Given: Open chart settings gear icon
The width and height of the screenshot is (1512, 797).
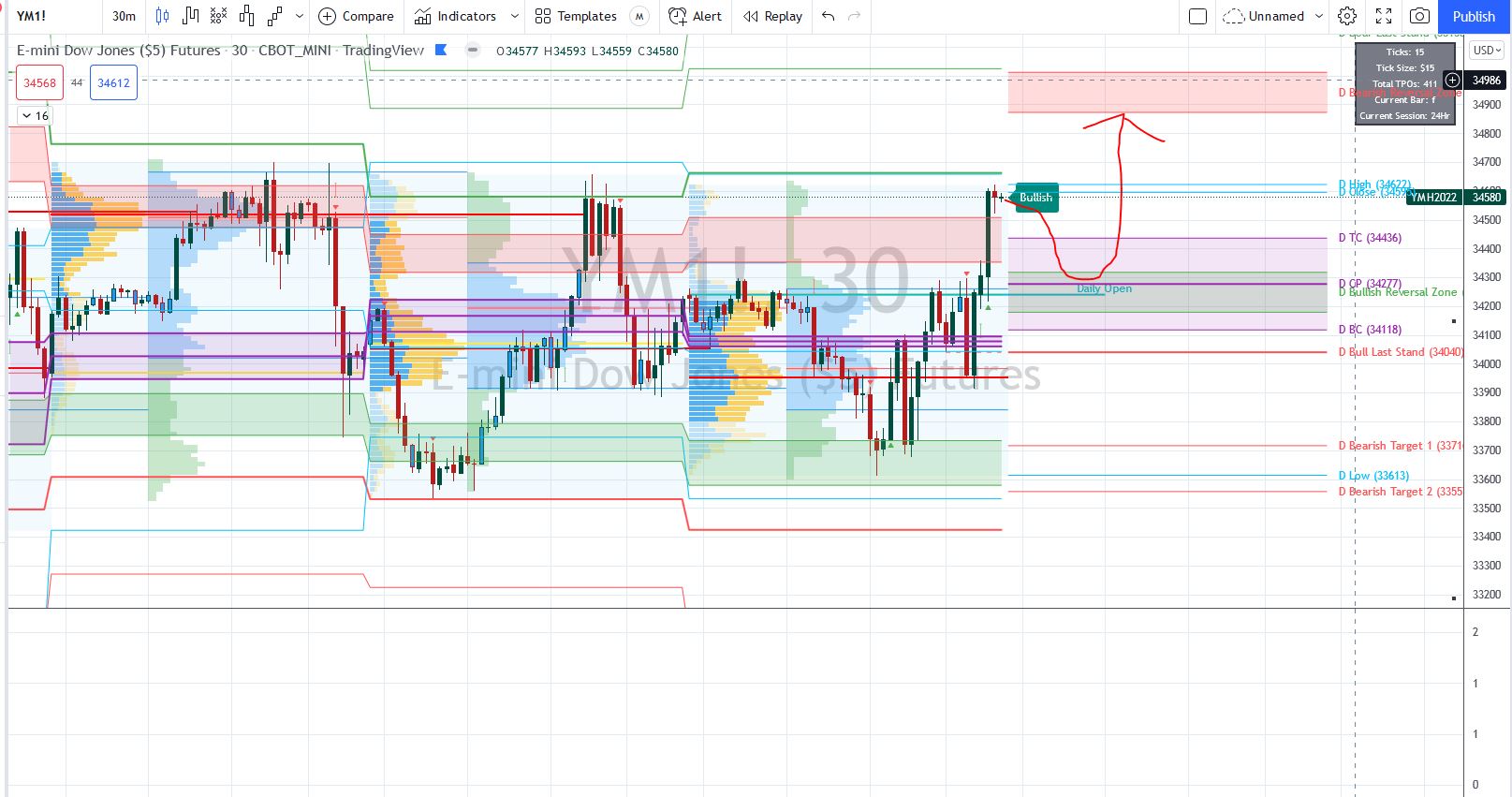Looking at the screenshot, I should 1347,16.
